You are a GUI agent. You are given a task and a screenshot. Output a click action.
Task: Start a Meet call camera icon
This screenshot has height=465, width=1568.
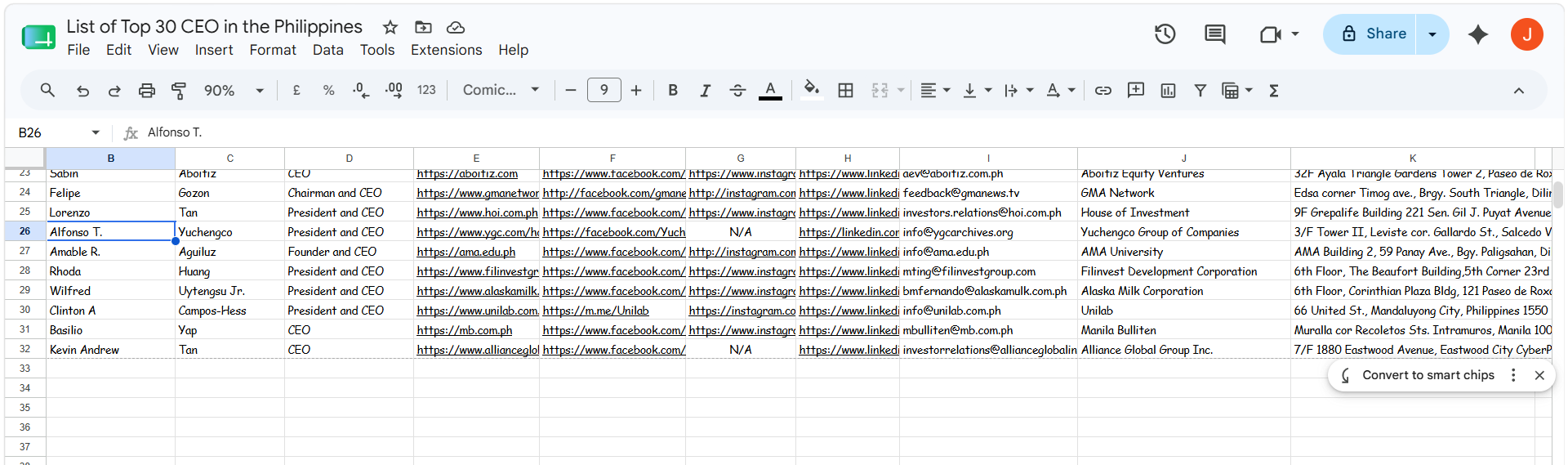click(1270, 34)
